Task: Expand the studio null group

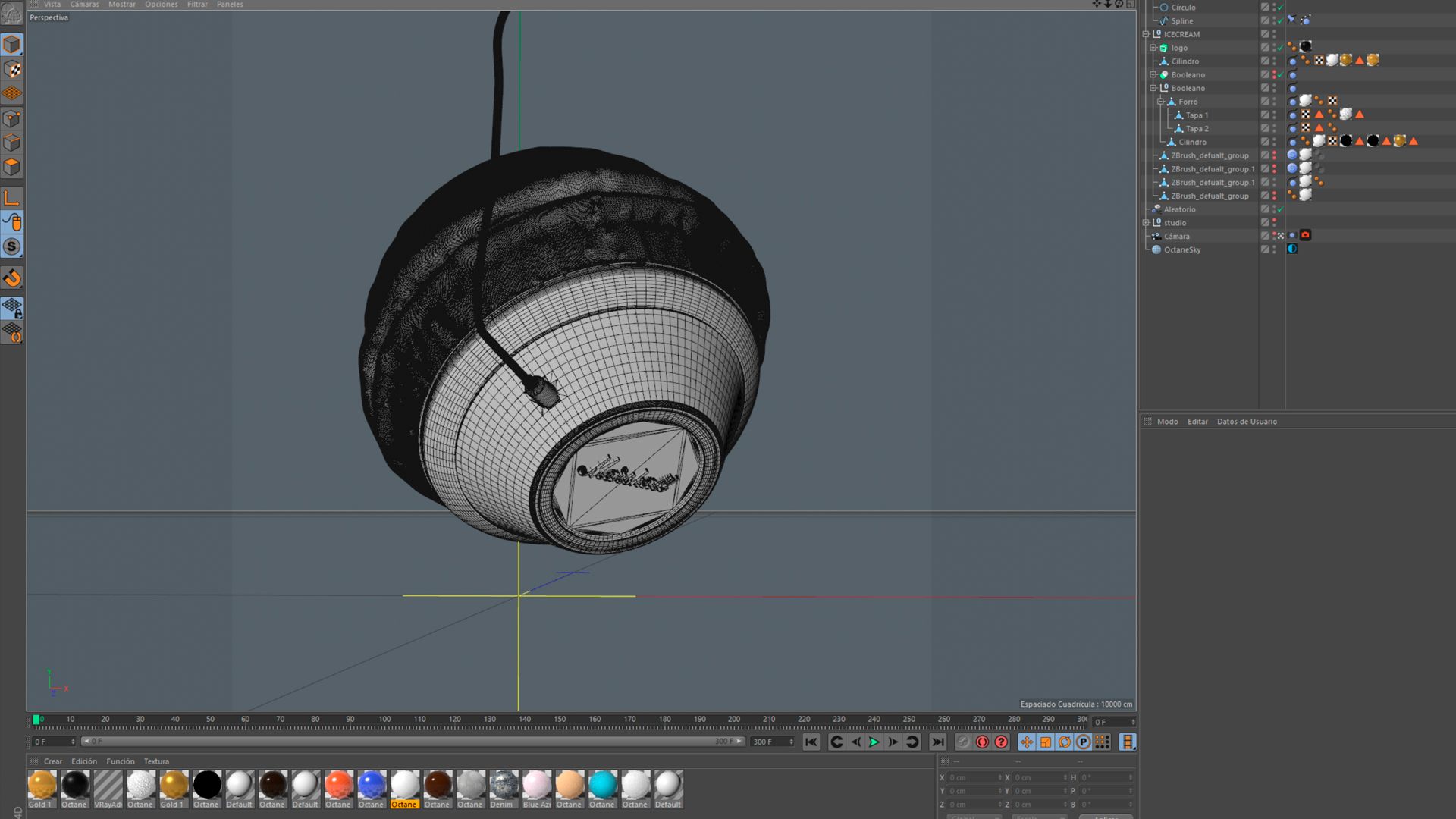Action: pyautogui.click(x=1146, y=223)
